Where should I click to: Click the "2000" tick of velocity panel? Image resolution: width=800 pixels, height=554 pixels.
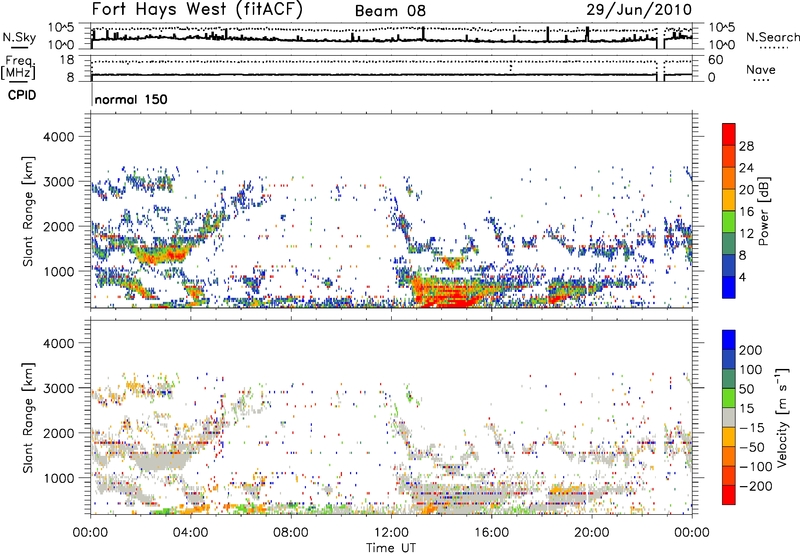click(x=58, y=434)
